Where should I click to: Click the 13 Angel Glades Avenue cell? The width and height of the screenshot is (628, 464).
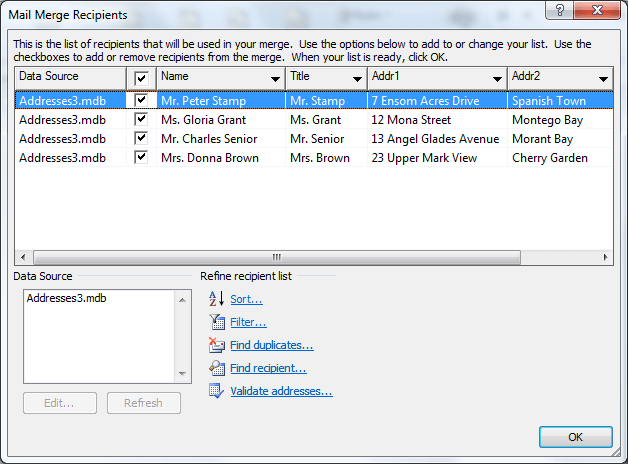[437, 139]
